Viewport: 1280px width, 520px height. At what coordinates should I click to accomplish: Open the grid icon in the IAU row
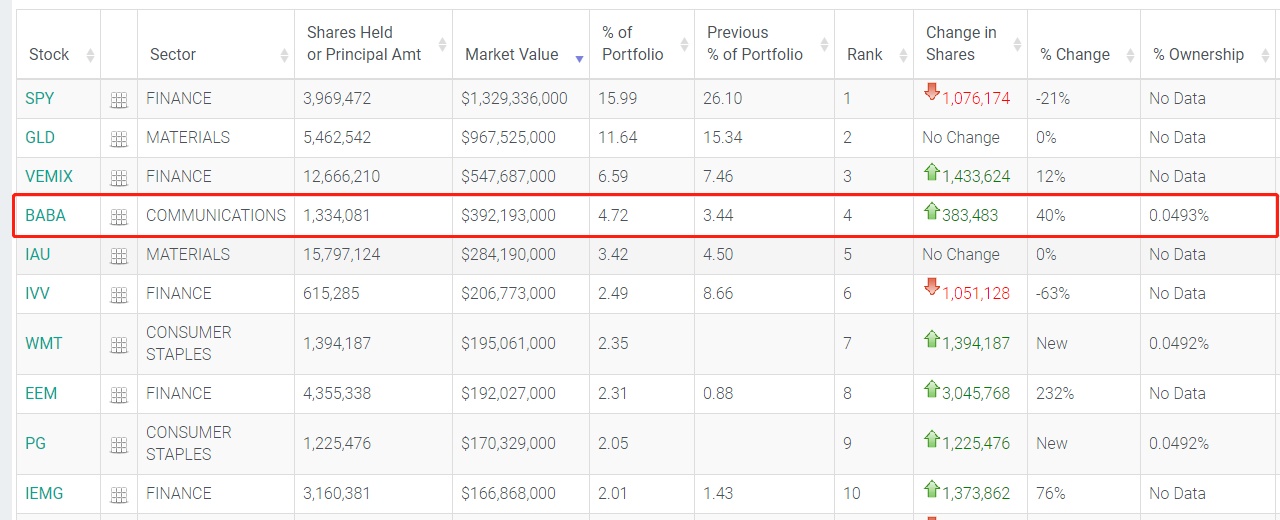click(x=119, y=256)
